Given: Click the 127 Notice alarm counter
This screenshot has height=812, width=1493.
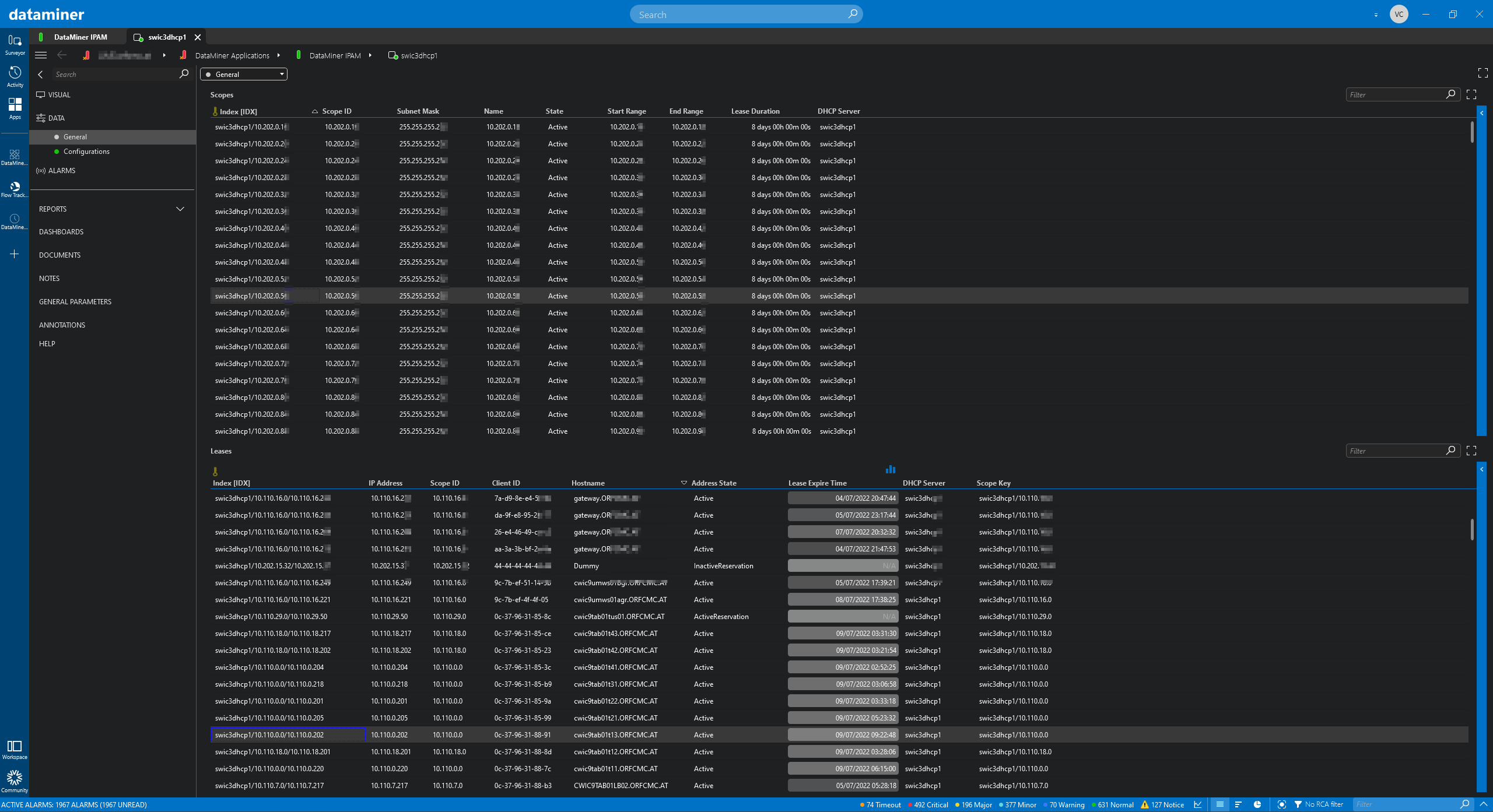Looking at the screenshot, I should (x=1162, y=804).
